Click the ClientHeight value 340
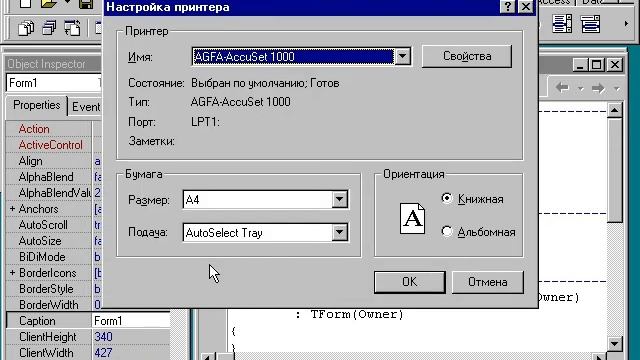Viewport: 640px width, 360px height. click(103, 337)
